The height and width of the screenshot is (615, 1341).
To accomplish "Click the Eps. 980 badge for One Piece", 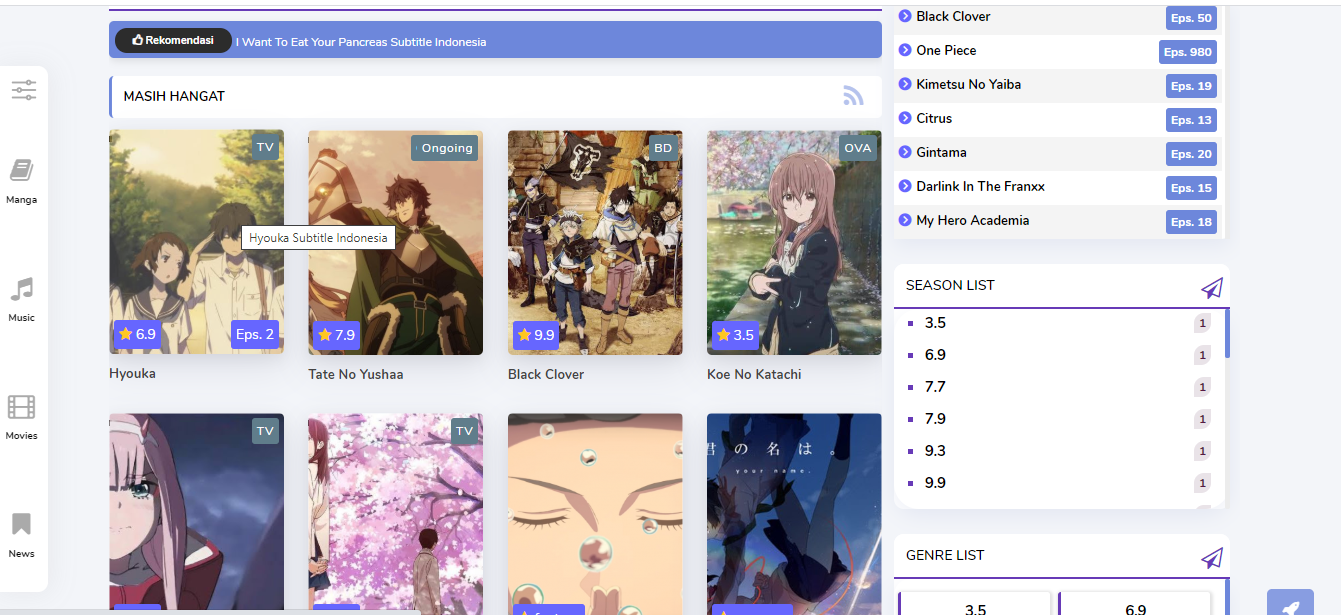I will point(1187,52).
